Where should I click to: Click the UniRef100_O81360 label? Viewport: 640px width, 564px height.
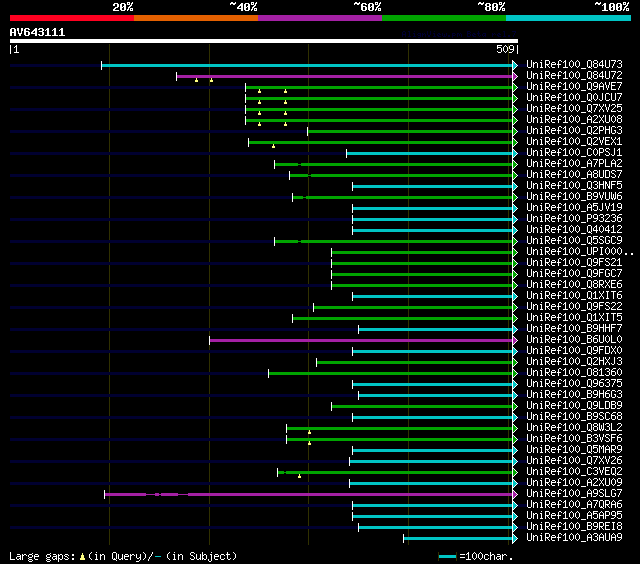click(x=574, y=373)
